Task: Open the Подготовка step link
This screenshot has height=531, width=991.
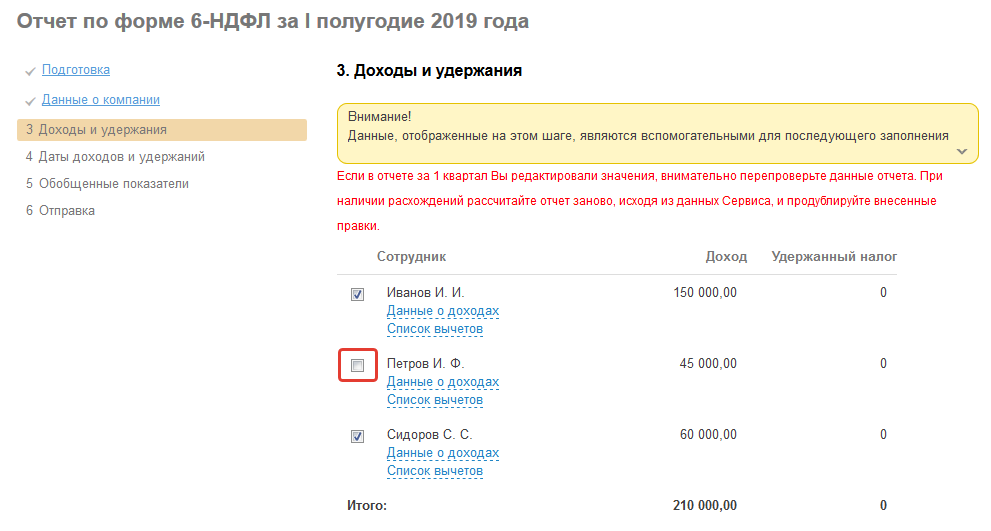Action: (76, 70)
